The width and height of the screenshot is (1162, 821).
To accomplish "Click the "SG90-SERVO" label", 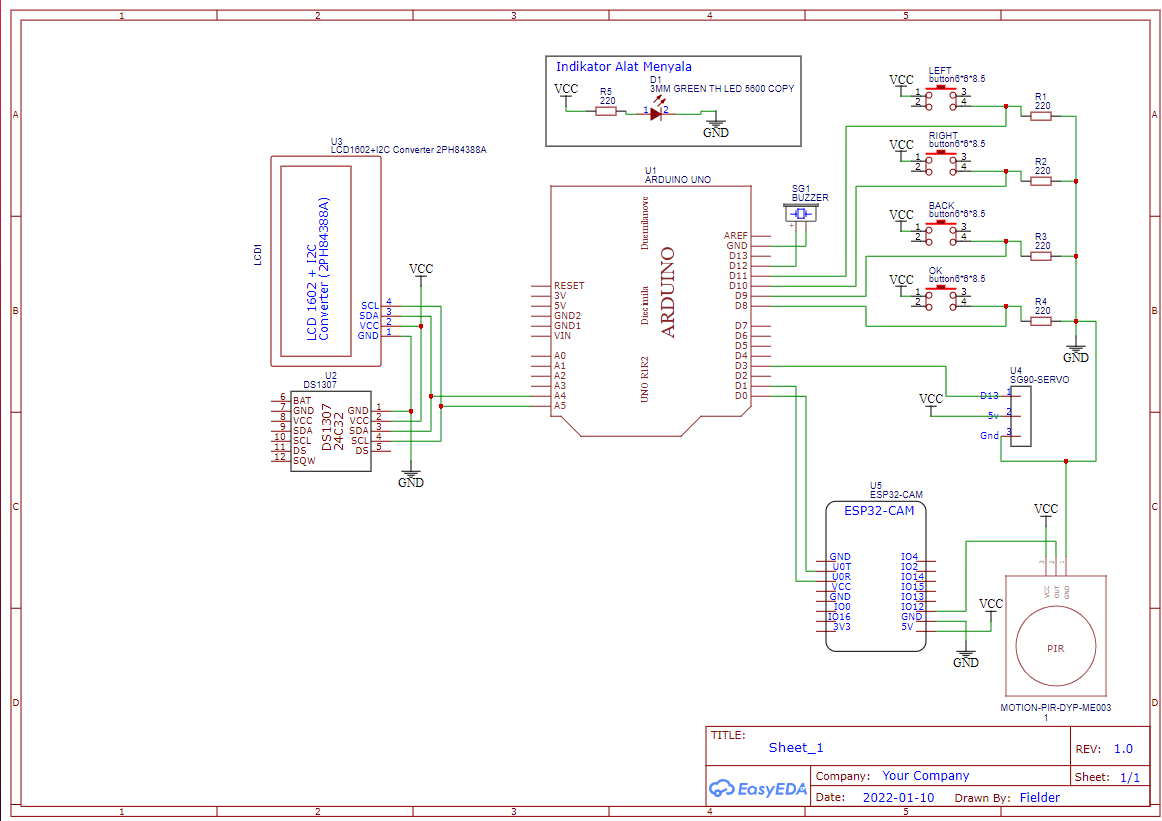I will click(1040, 379).
